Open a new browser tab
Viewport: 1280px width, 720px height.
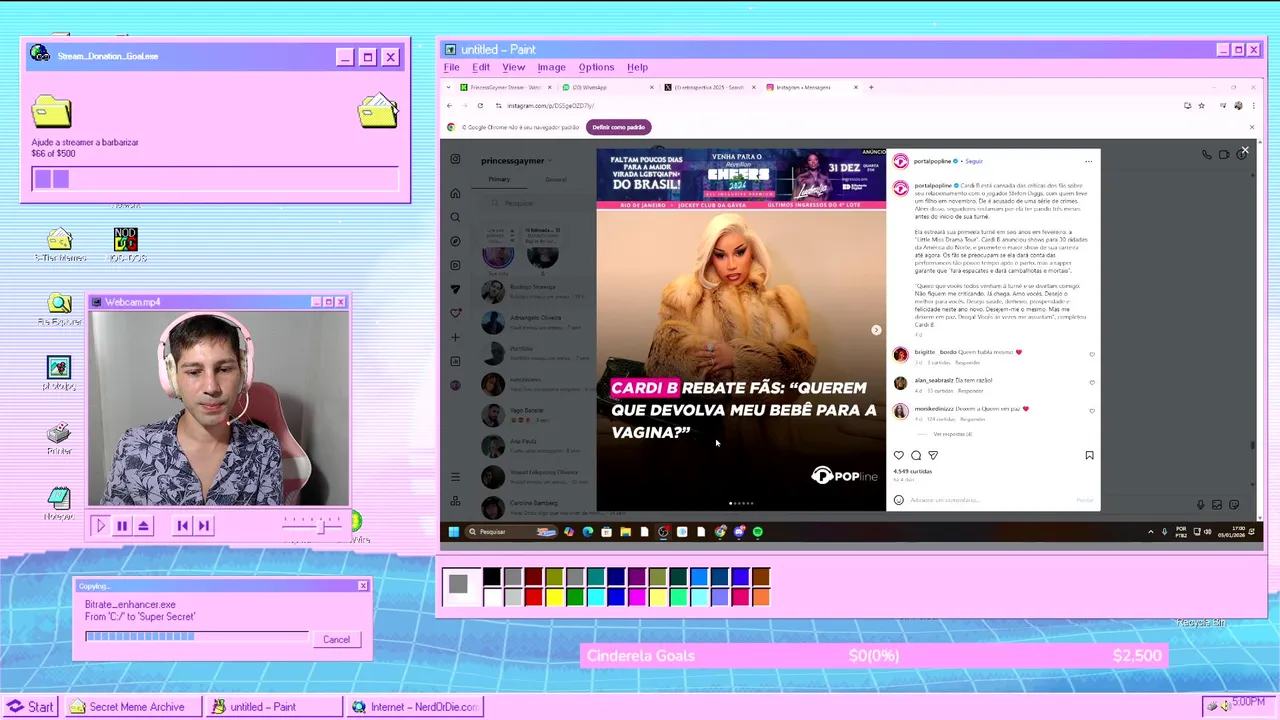(871, 87)
